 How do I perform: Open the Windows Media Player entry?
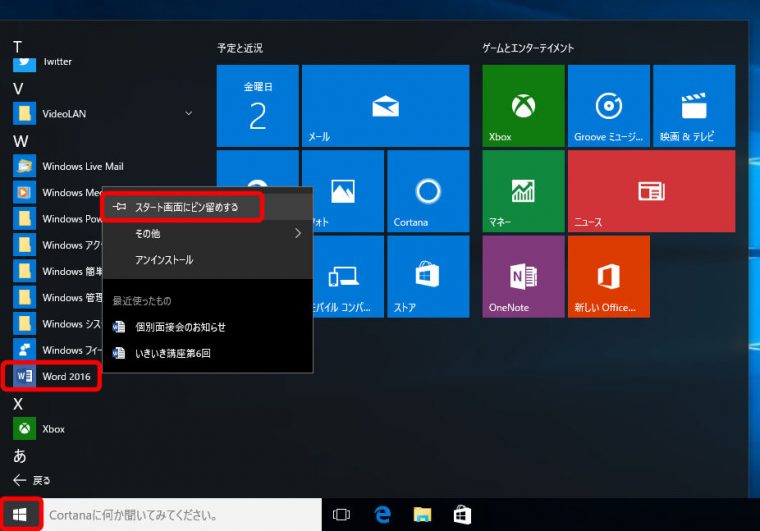click(56, 192)
